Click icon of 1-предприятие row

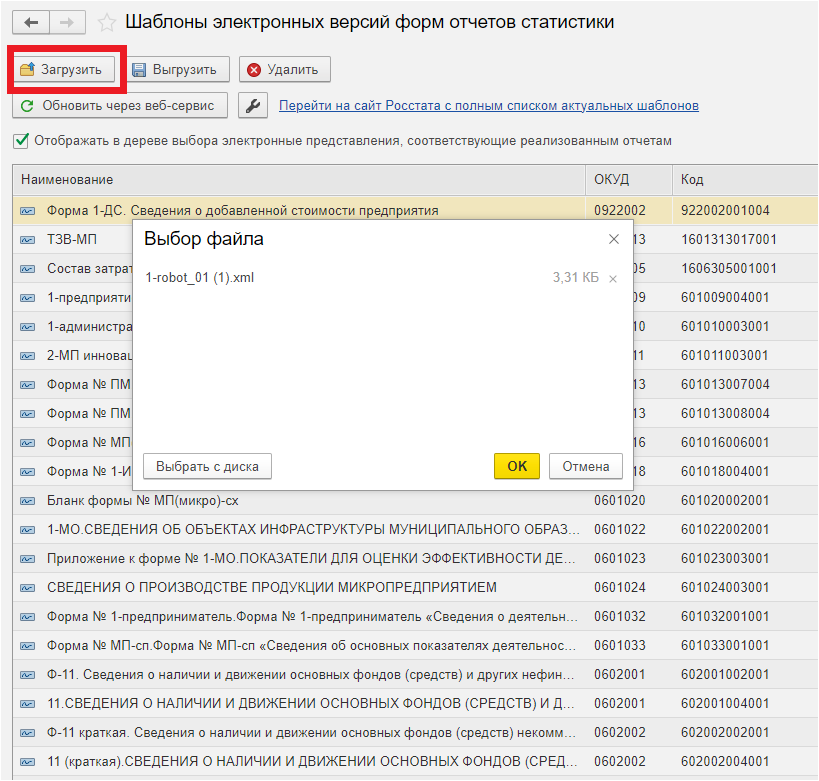coord(28,298)
